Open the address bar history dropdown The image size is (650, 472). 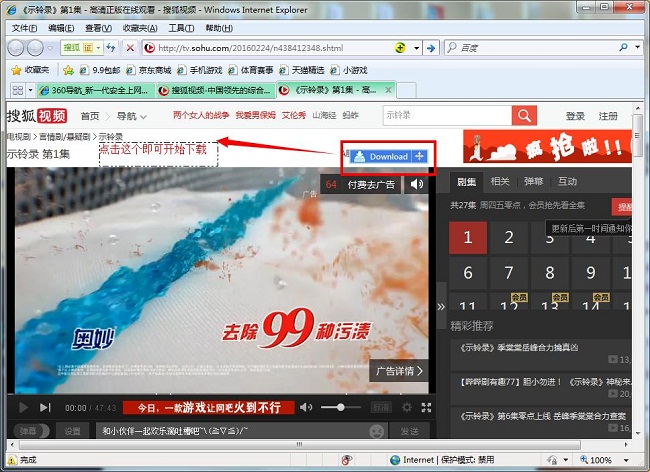tap(416, 48)
